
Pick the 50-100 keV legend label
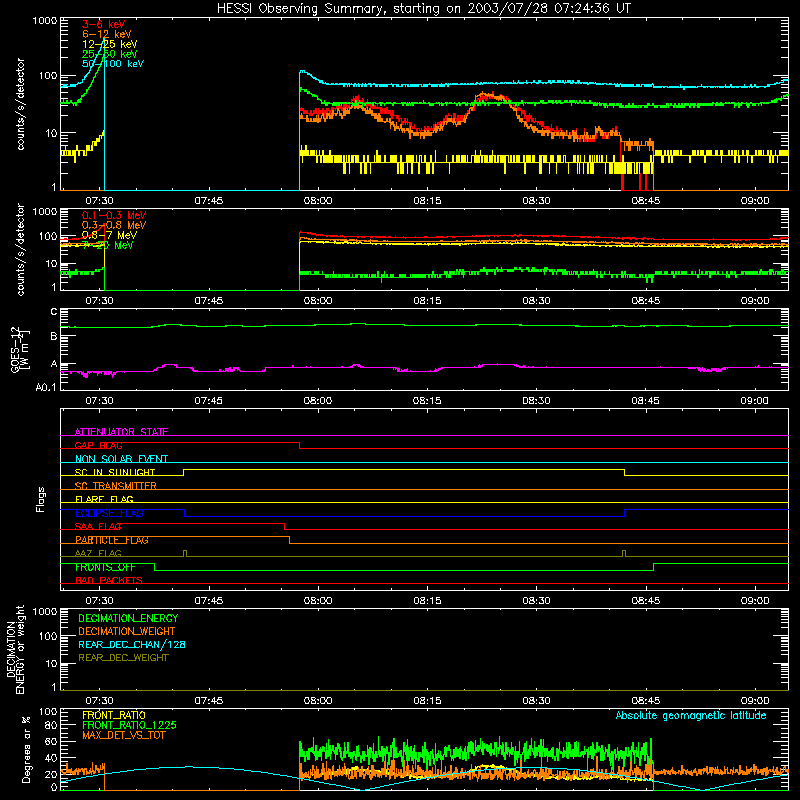pyautogui.click(x=113, y=64)
